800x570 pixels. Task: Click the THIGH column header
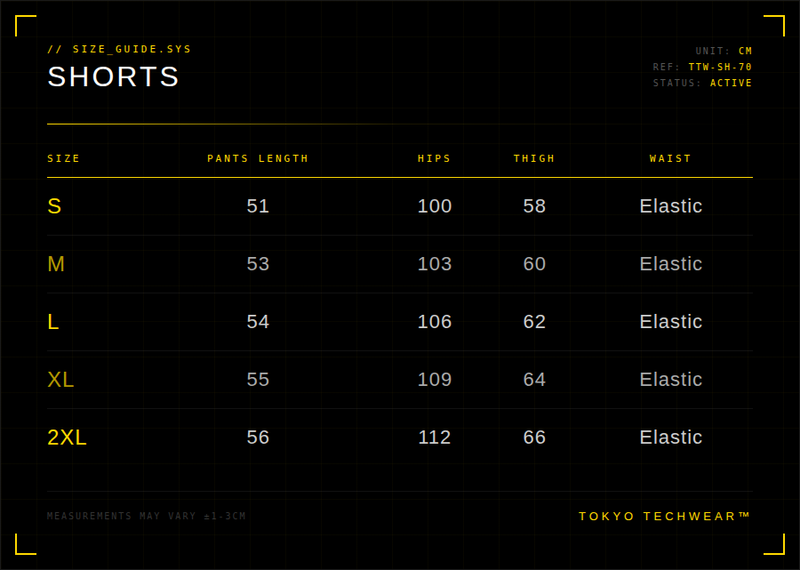tap(534, 159)
